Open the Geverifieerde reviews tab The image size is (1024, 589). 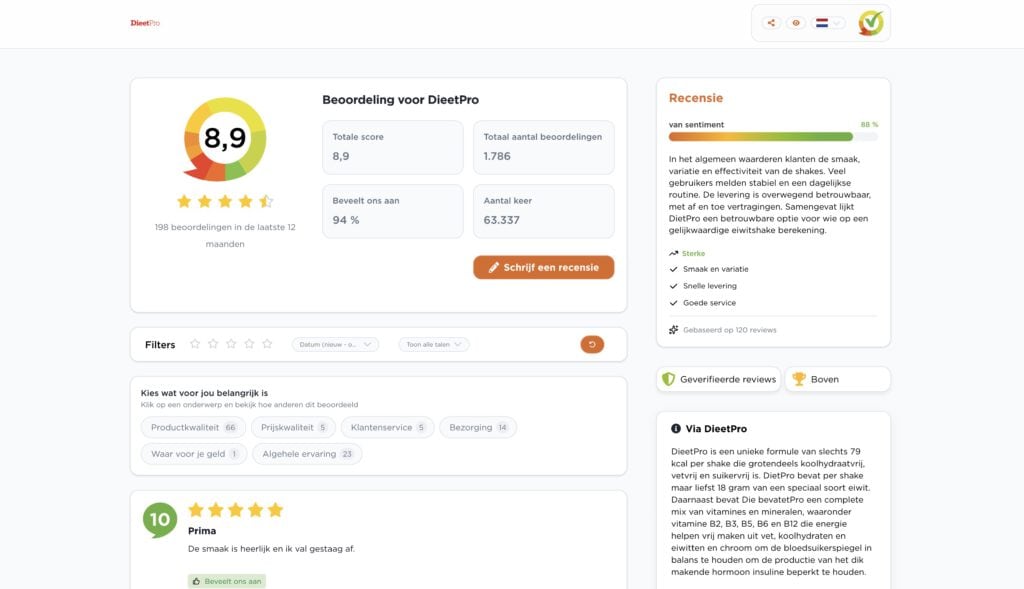[x=718, y=379]
